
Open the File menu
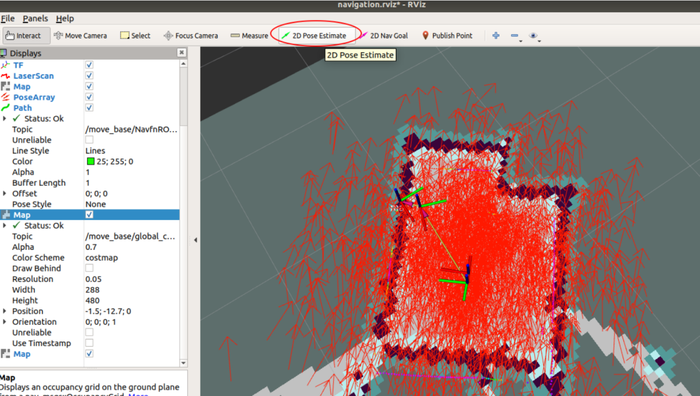click(x=8, y=19)
